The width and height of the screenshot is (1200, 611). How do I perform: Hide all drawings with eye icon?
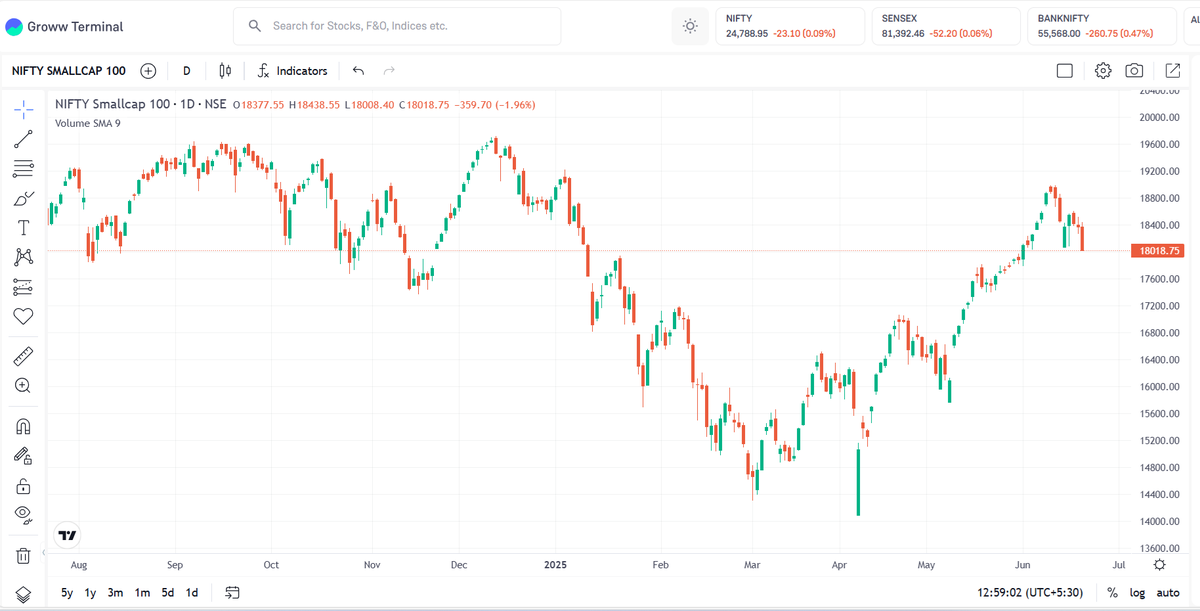(x=23, y=515)
